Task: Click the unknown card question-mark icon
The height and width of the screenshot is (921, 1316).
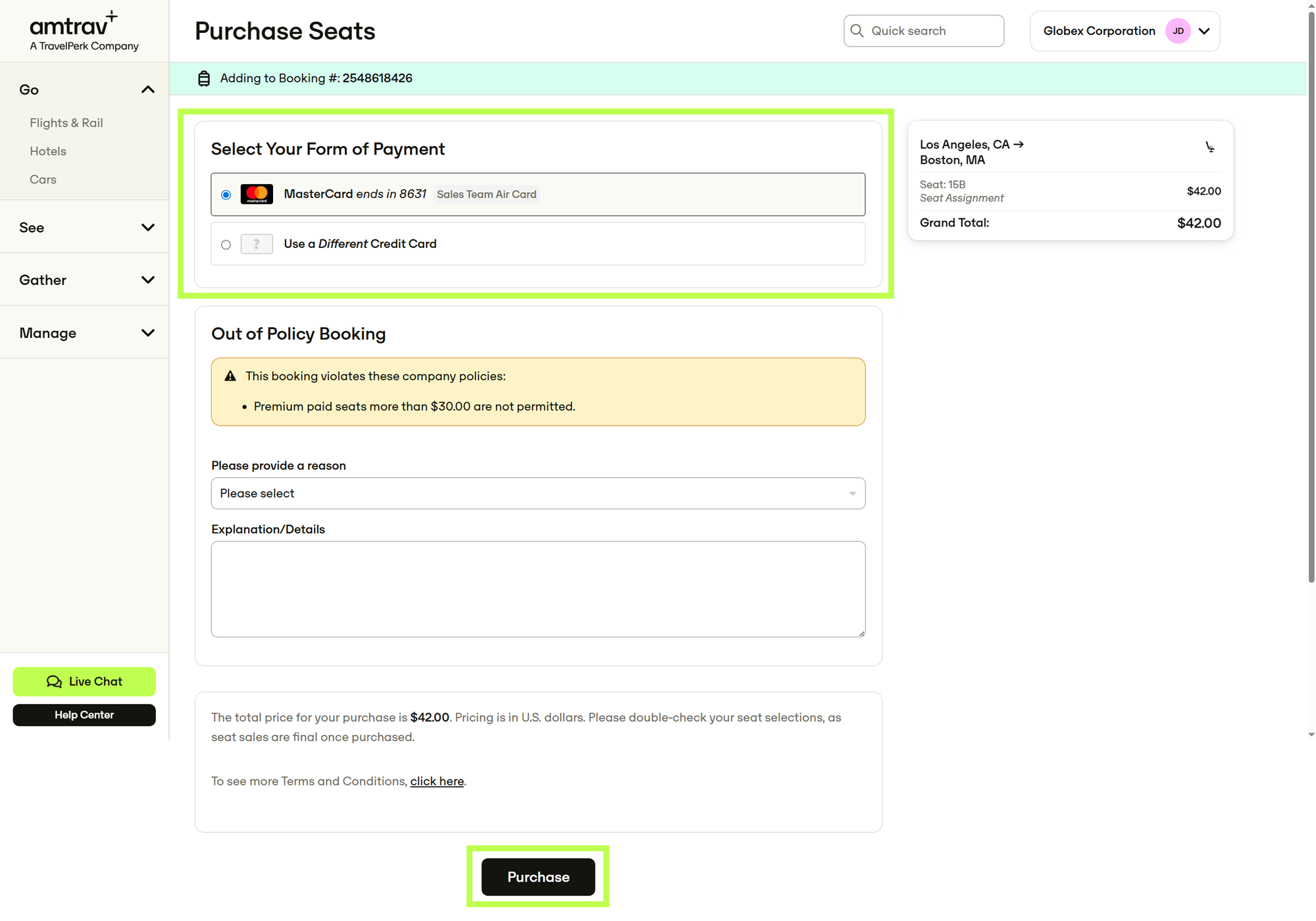Action: (x=257, y=244)
